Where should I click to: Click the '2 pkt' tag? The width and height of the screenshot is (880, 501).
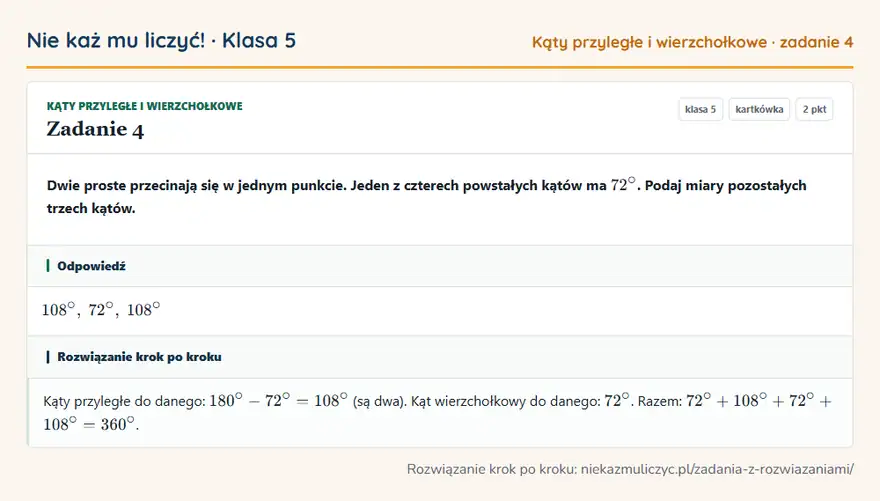[814, 109]
